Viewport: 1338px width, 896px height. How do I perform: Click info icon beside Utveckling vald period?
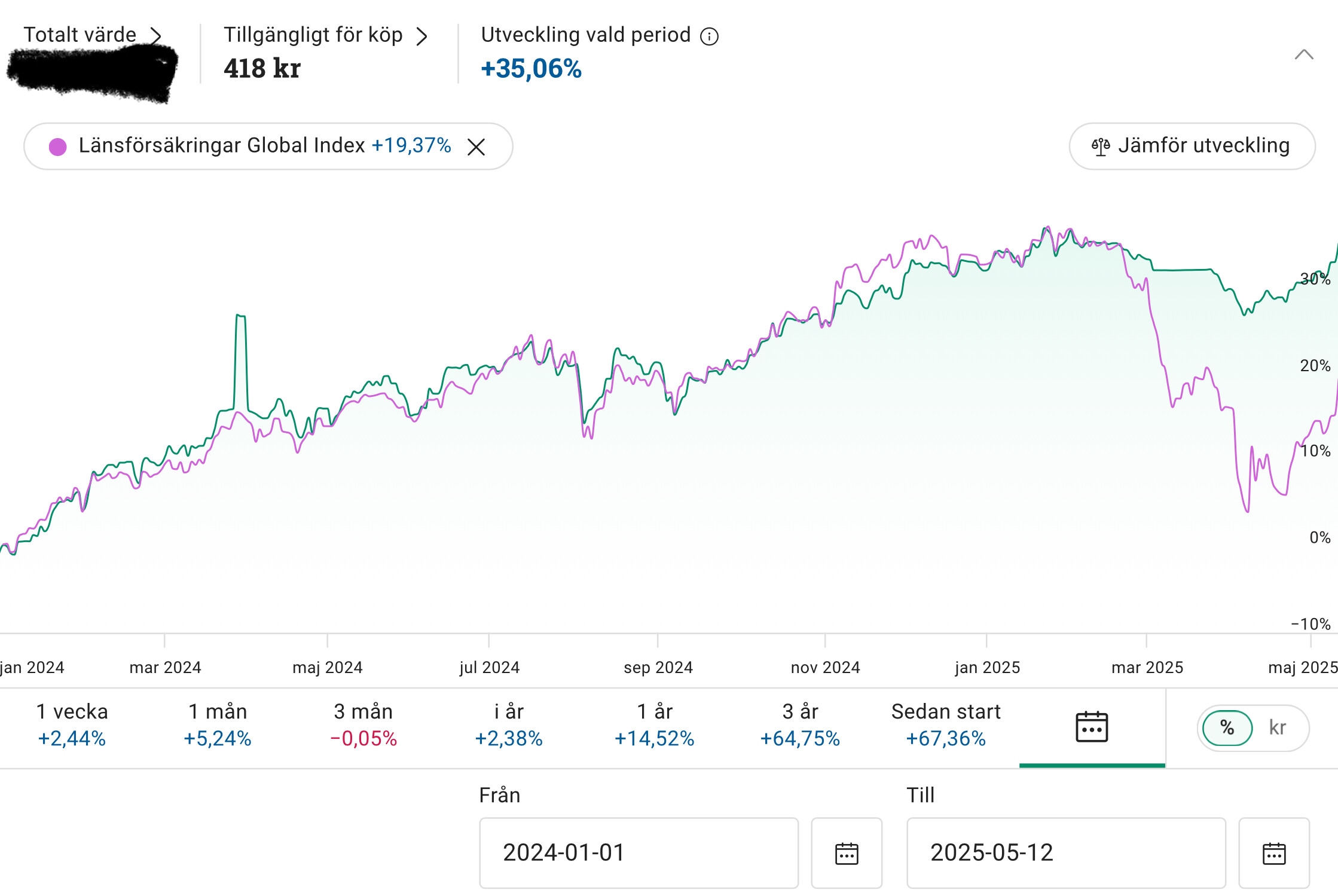(709, 36)
